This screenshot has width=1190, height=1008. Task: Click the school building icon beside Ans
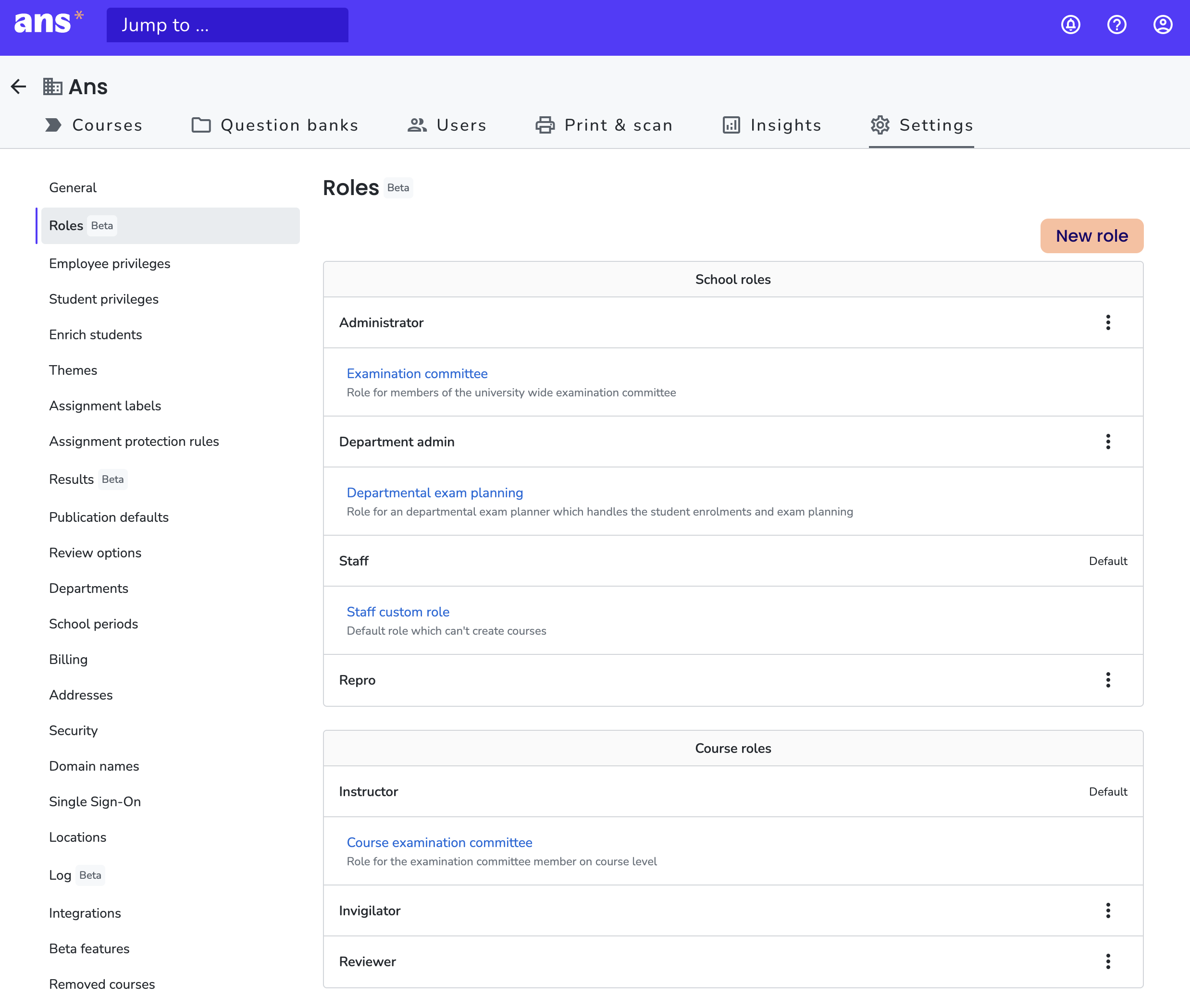[x=52, y=87]
